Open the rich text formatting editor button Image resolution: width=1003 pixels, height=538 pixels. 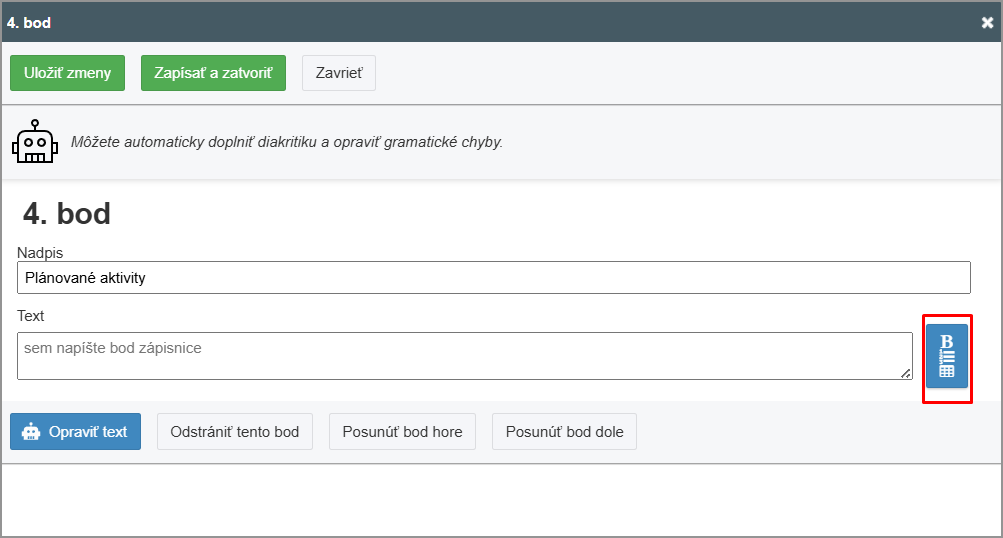(946, 356)
